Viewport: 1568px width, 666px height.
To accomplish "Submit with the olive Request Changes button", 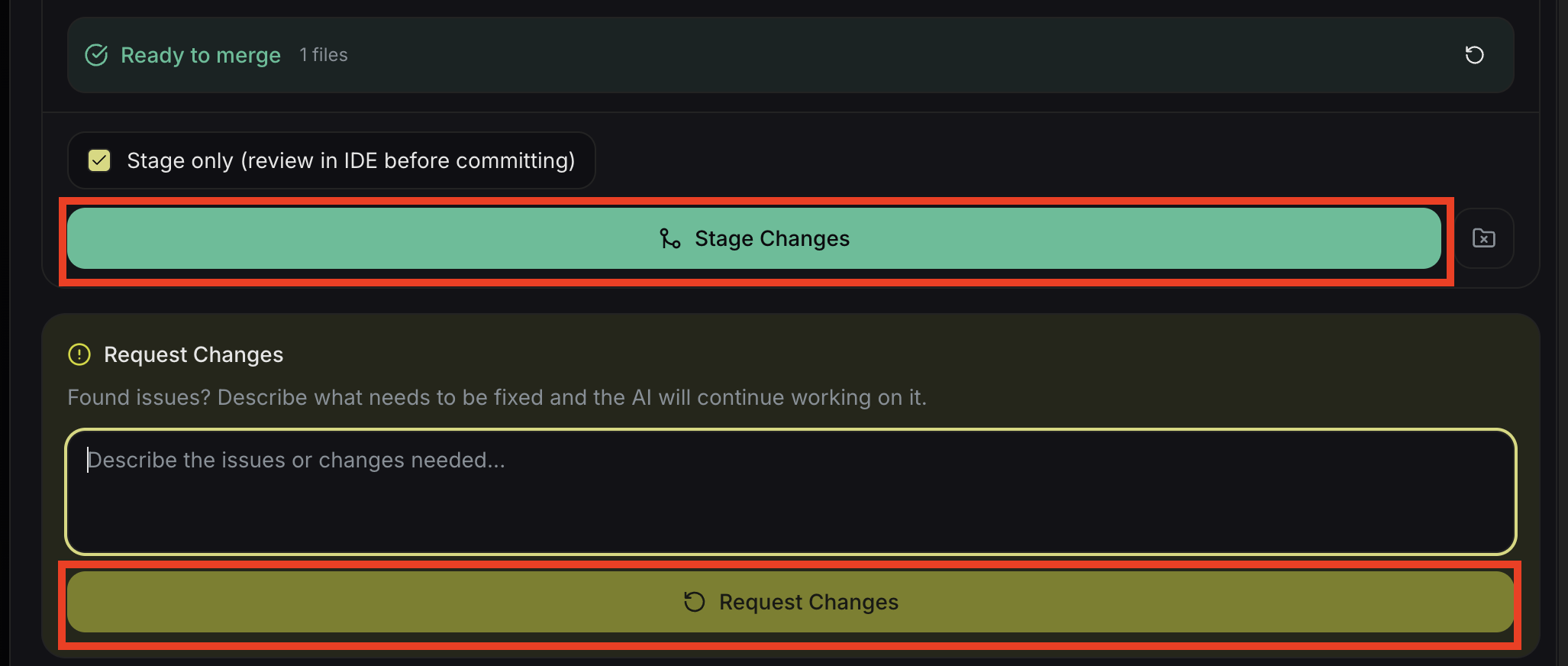I will tap(790, 602).
